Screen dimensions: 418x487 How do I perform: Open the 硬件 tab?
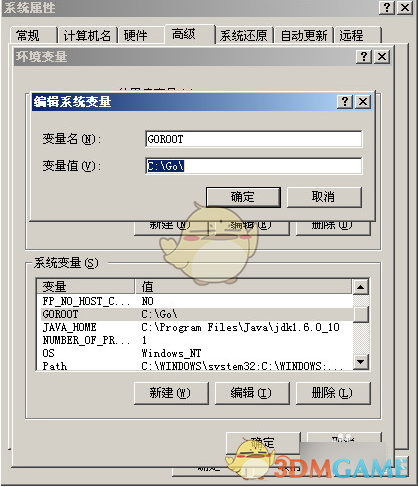click(x=140, y=35)
